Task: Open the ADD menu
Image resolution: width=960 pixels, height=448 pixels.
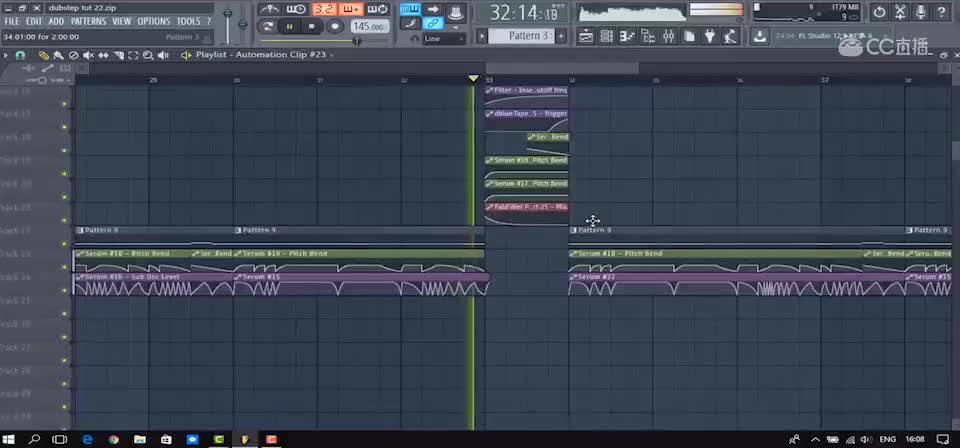Action: 56,21
